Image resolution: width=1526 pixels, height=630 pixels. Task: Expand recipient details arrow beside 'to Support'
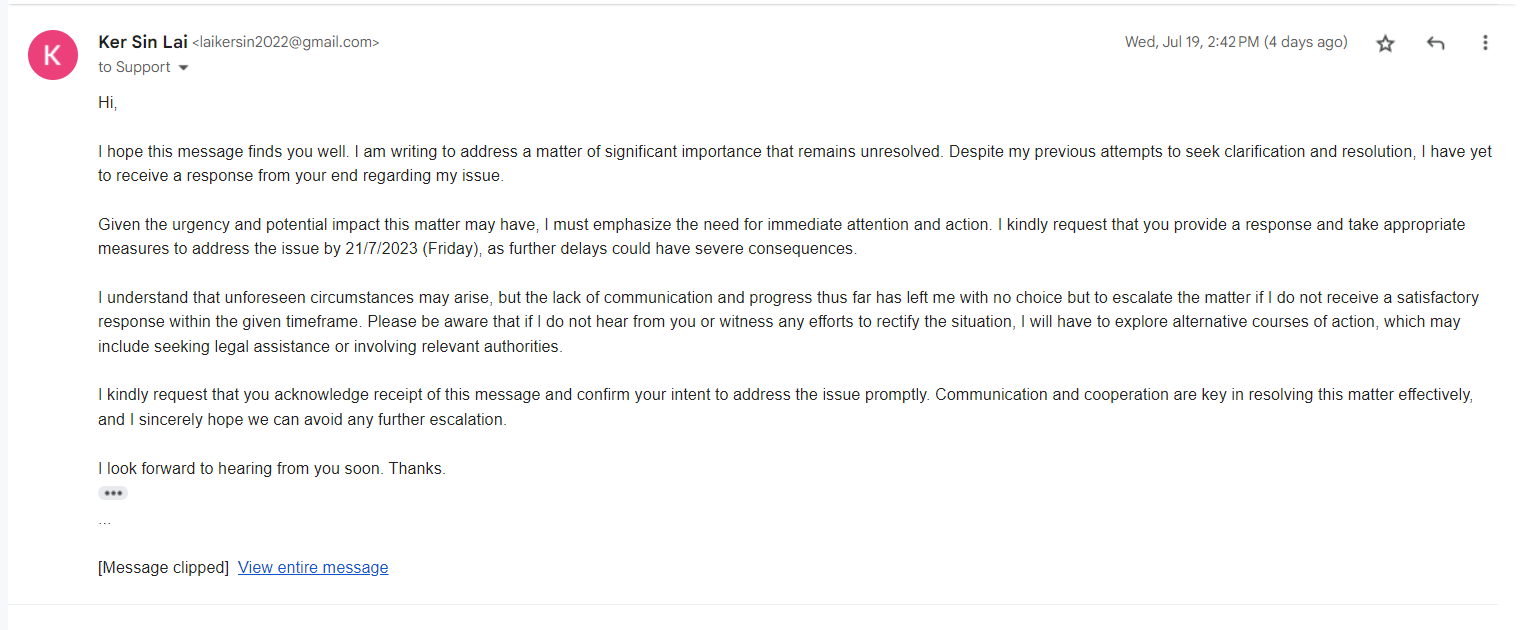(183, 68)
